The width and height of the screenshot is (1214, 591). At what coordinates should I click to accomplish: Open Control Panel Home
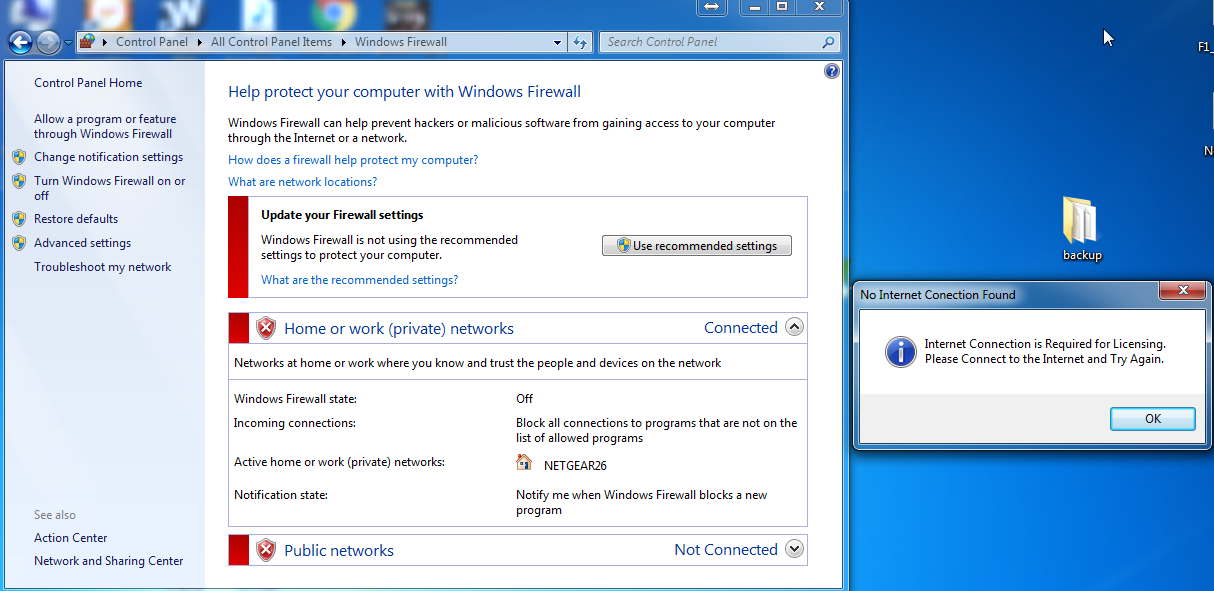(88, 83)
